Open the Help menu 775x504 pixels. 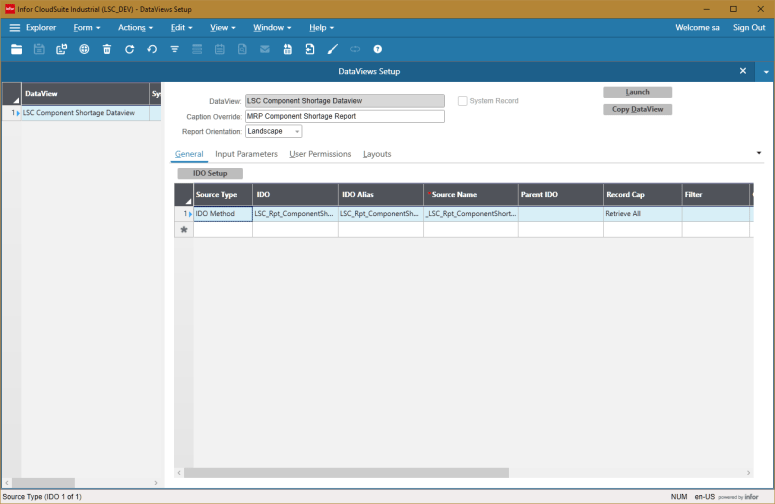point(321,28)
